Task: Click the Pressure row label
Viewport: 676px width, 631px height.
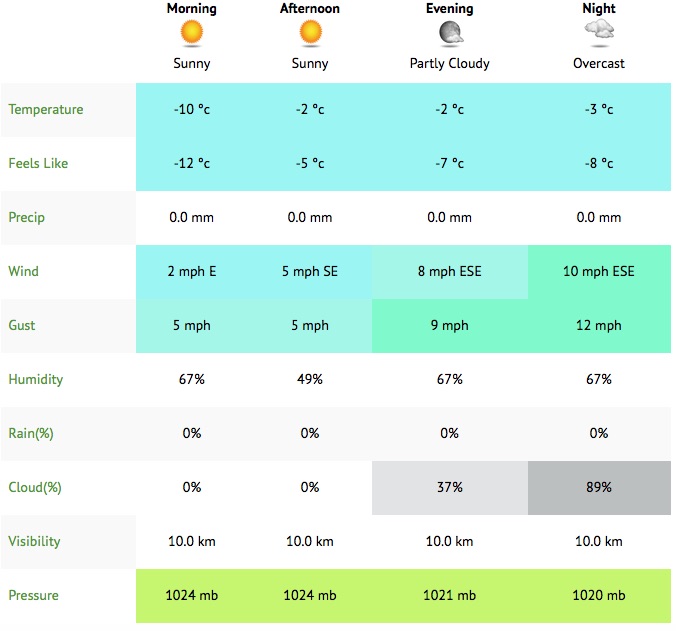Action: [34, 596]
